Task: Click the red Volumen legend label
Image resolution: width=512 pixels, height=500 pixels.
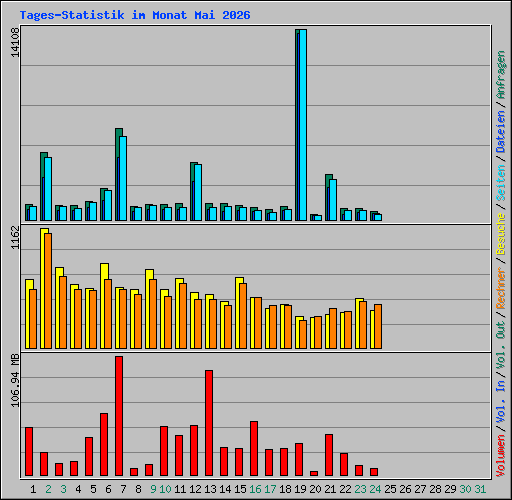Action: point(501,456)
